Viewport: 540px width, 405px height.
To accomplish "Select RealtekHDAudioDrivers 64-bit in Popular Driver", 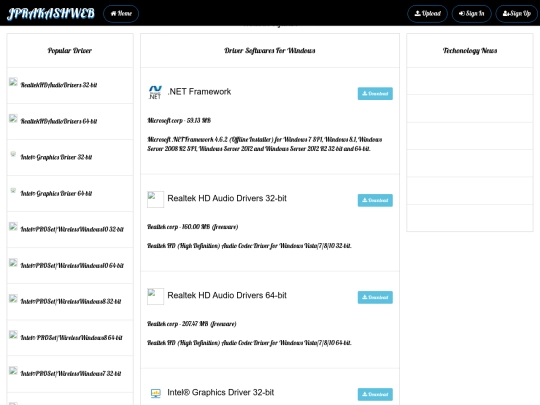I will coord(59,121).
